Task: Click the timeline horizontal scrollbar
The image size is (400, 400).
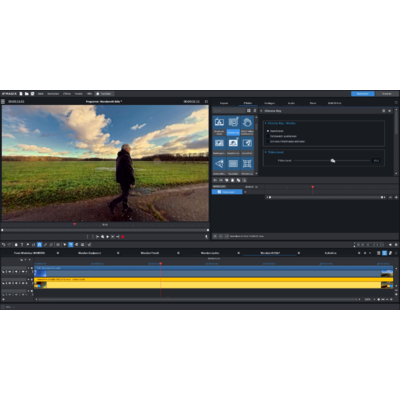Action: (x=198, y=299)
